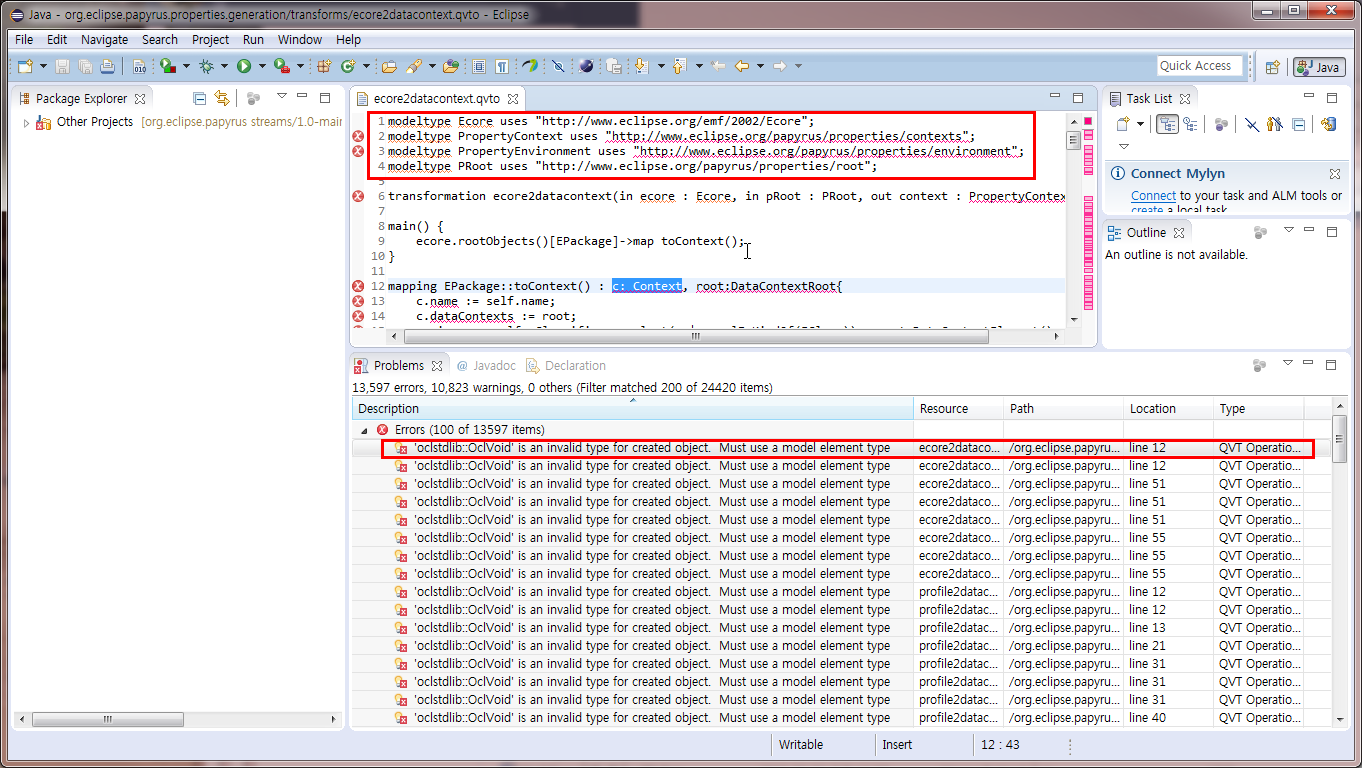Open the Package Explorer view menu triangle

point(282,97)
